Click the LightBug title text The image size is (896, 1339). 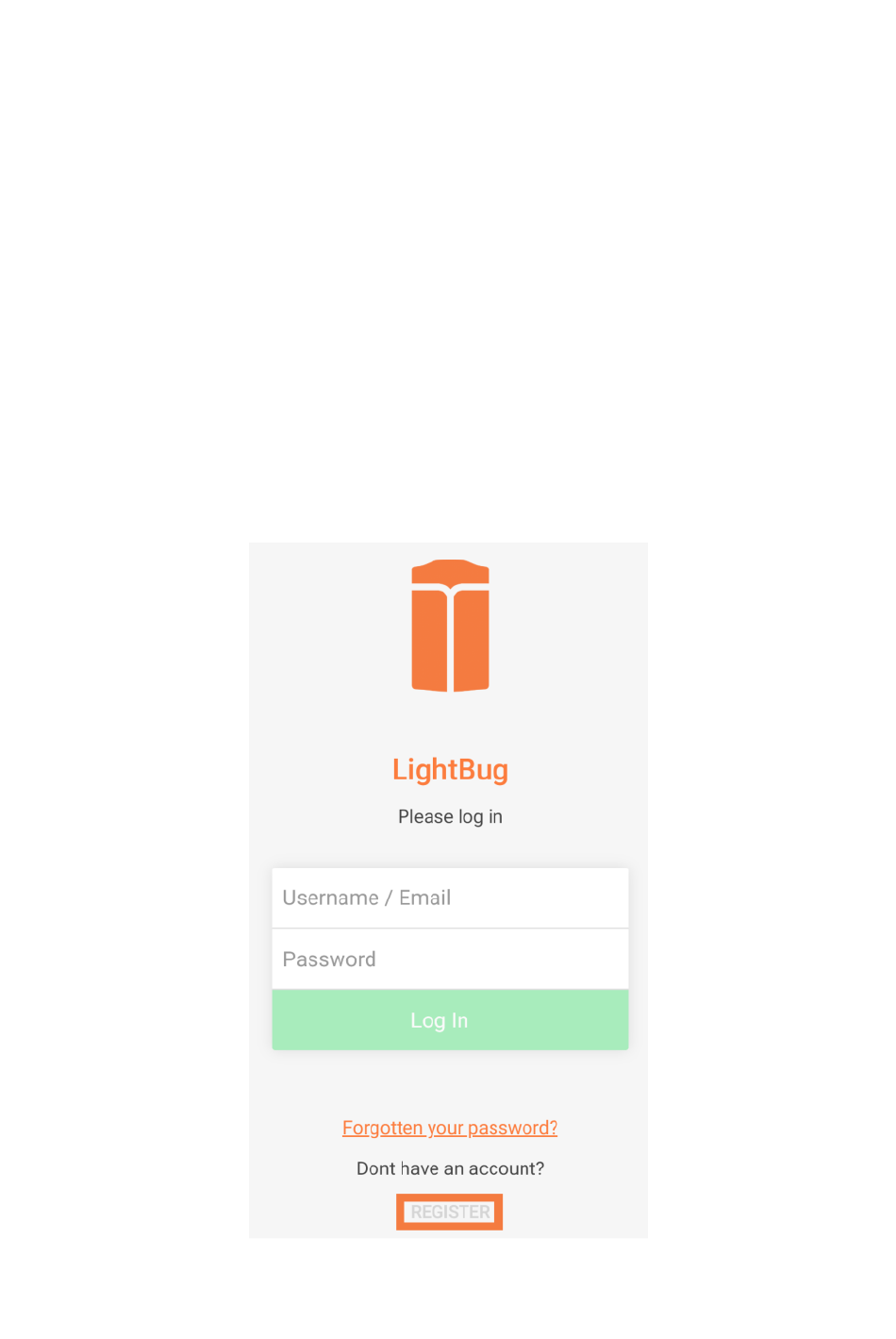pyautogui.click(x=450, y=770)
